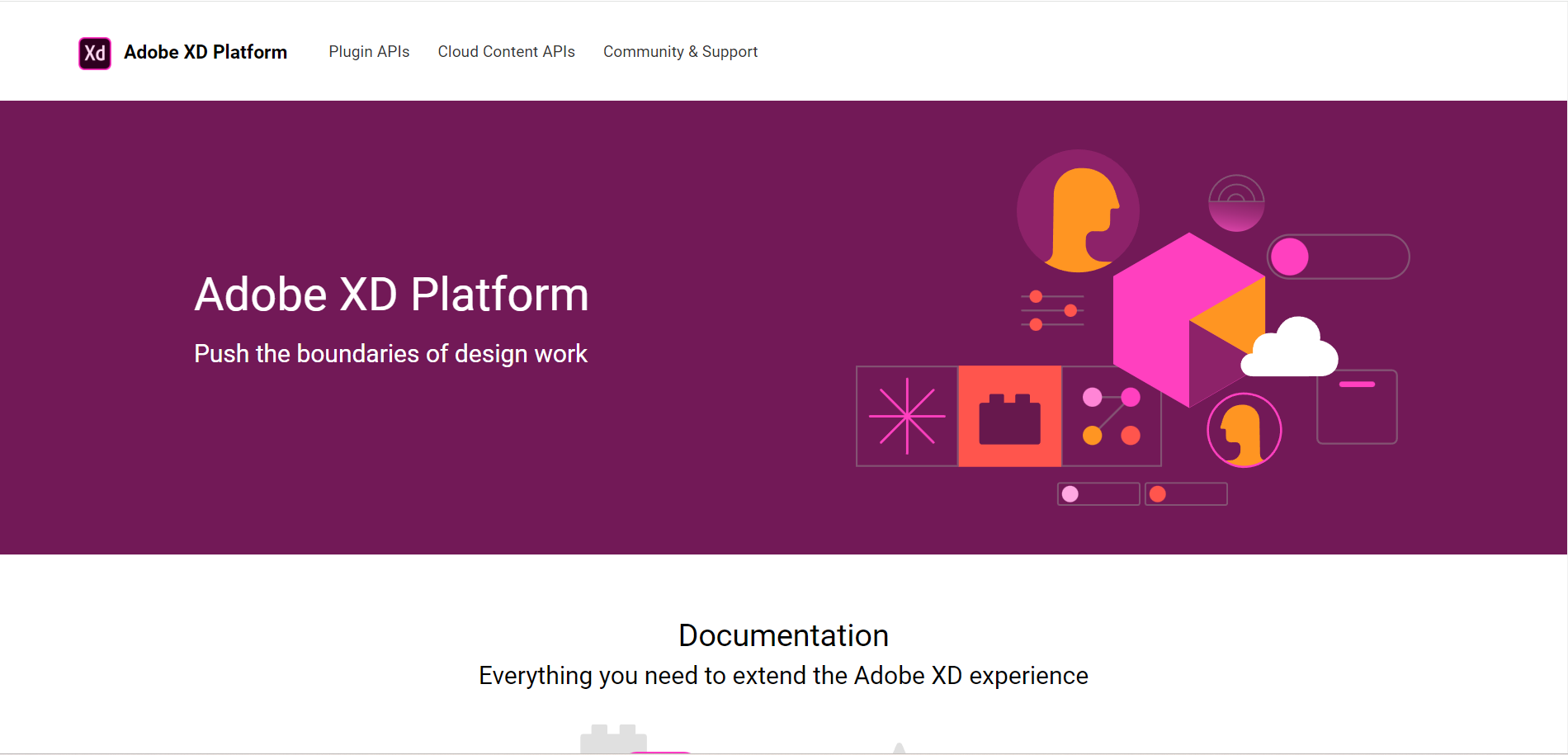
Task: Open the Cloud Content APIs menu item
Action: [x=506, y=51]
